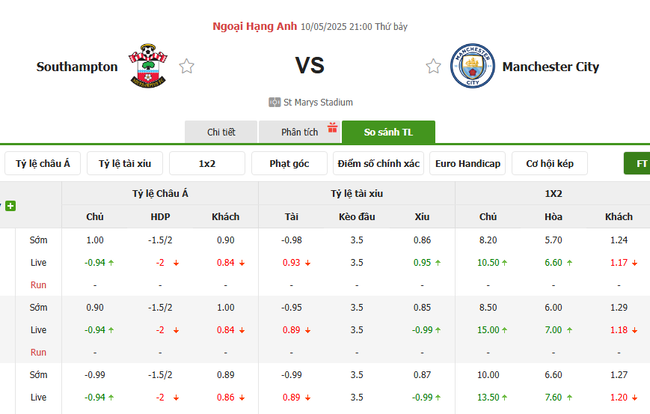The width and height of the screenshot is (650, 414).
Task: Click the green FT button
Action: tap(638, 163)
